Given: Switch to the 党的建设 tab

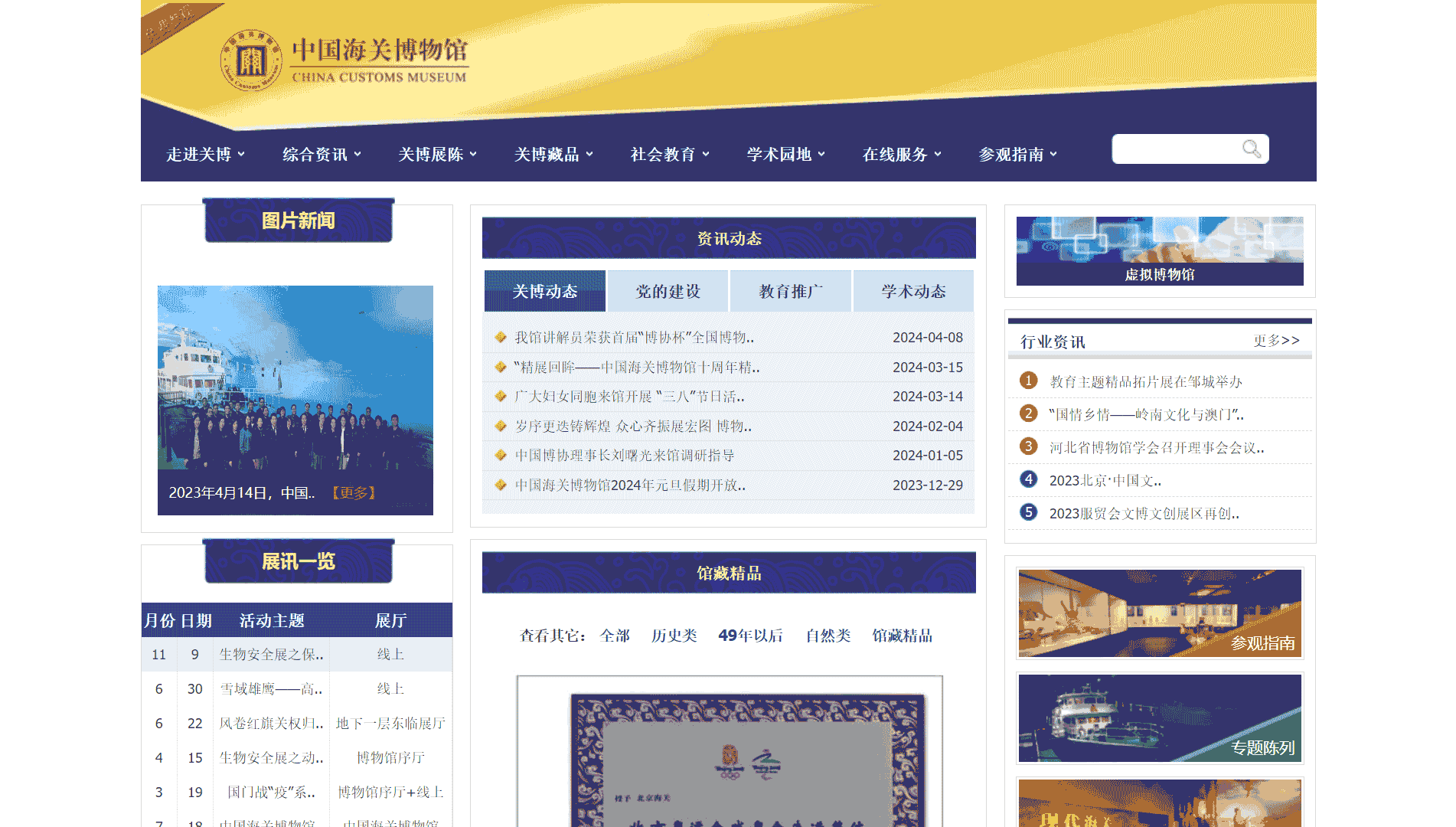Looking at the screenshot, I should coord(668,291).
